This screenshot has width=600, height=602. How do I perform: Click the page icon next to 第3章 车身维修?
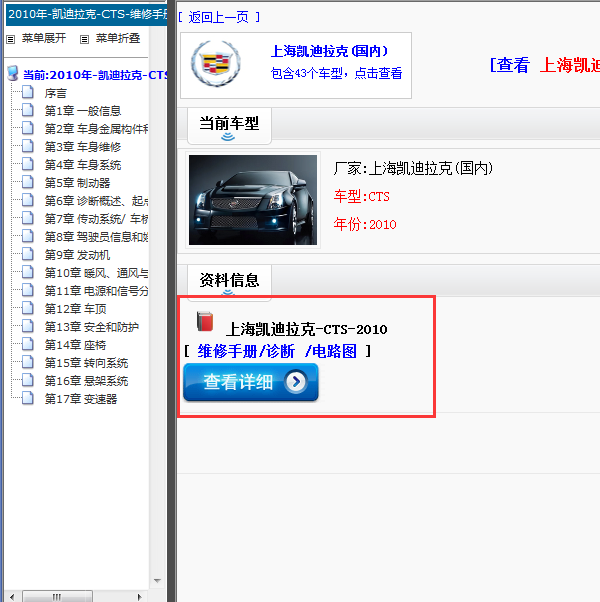click(28, 146)
